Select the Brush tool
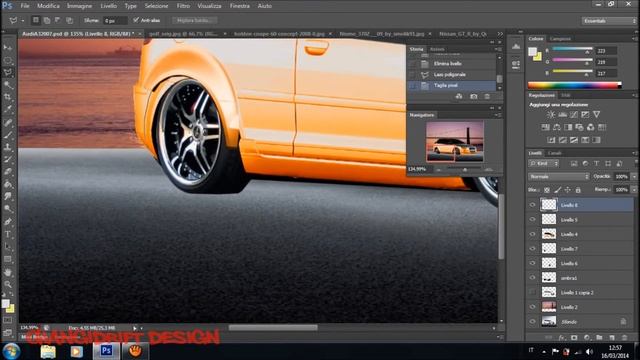Image resolution: width=640 pixels, height=360 pixels. click(x=8, y=135)
